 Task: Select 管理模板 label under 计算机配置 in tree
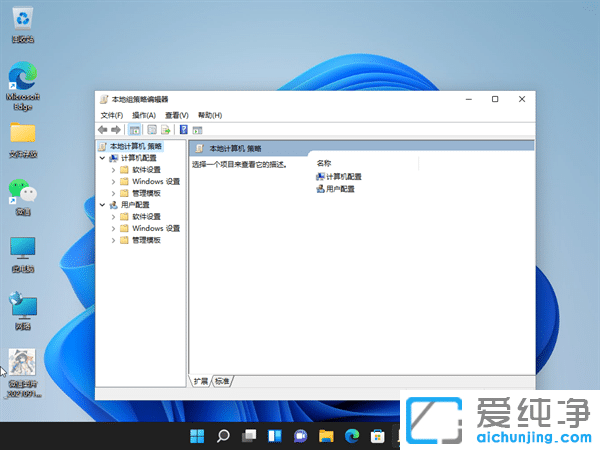(147, 193)
